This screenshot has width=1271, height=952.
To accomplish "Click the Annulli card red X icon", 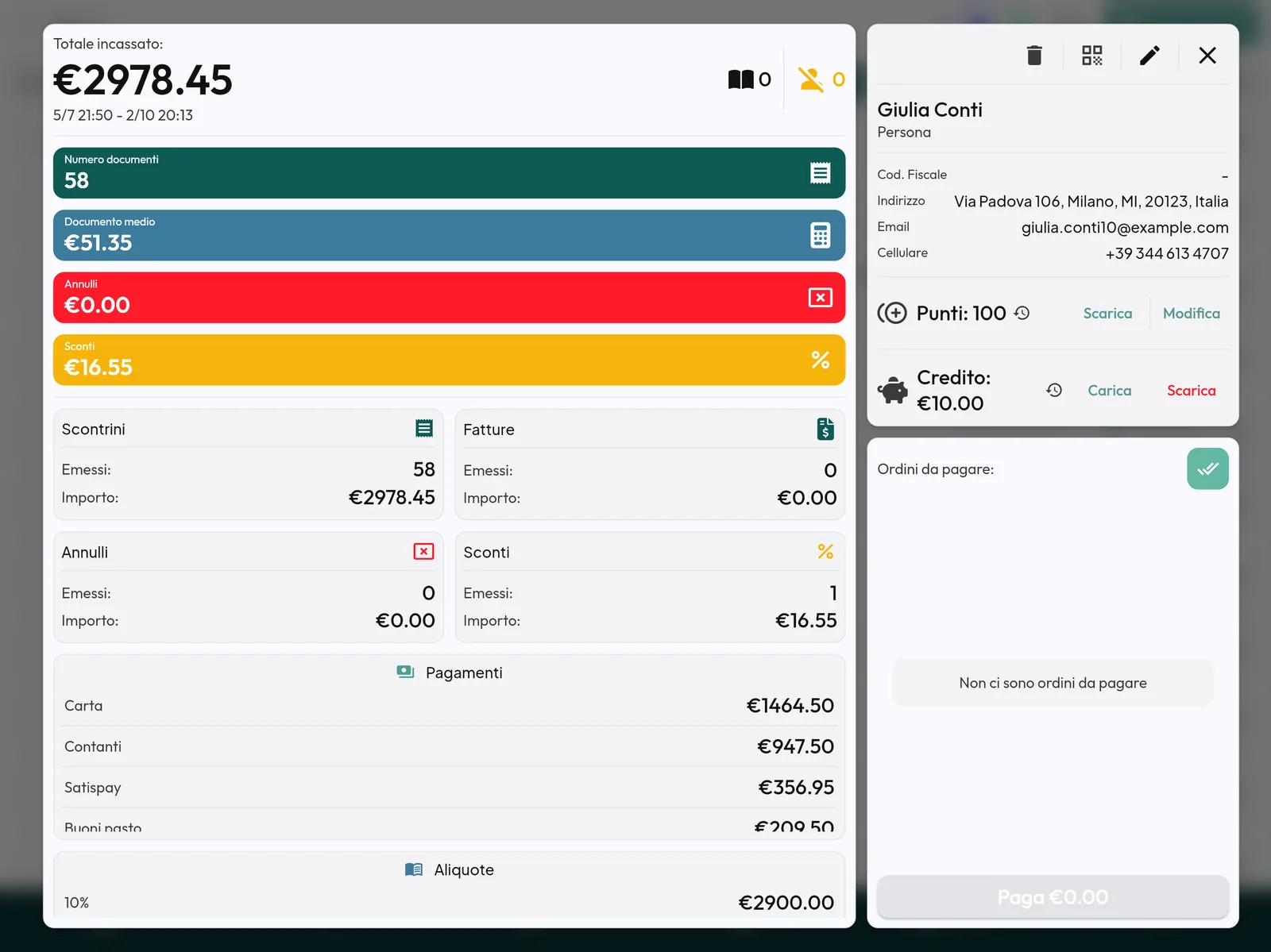I will (x=424, y=551).
